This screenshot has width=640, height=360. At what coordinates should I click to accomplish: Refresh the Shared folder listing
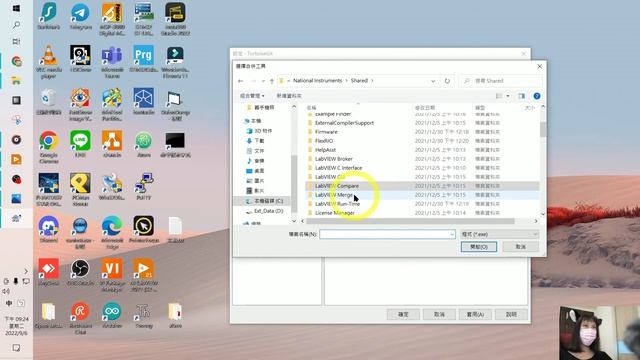(447, 81)
